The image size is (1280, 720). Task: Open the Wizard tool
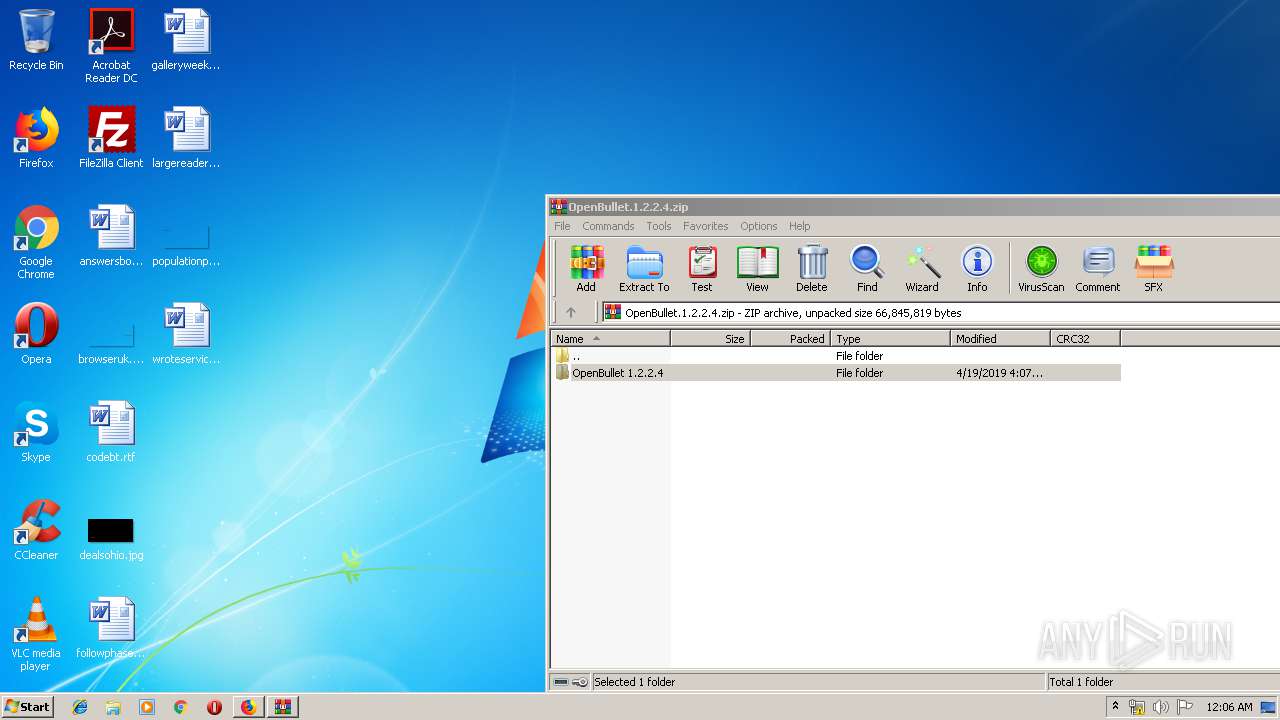tap(922, 269)
